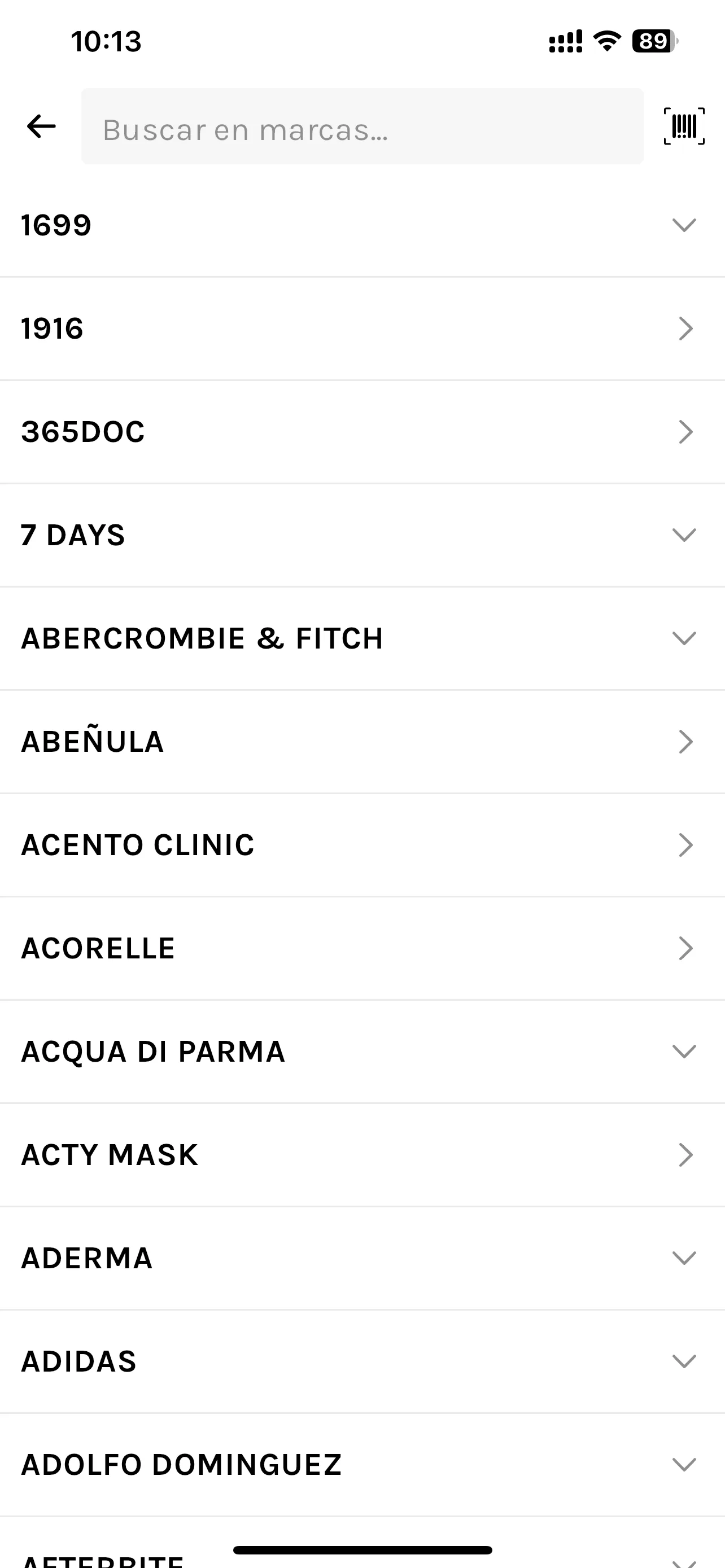This screenshot has width=725, height=1568.
Task: Tap the chevron beside ACTY MASK
Action: (685, 1155)
